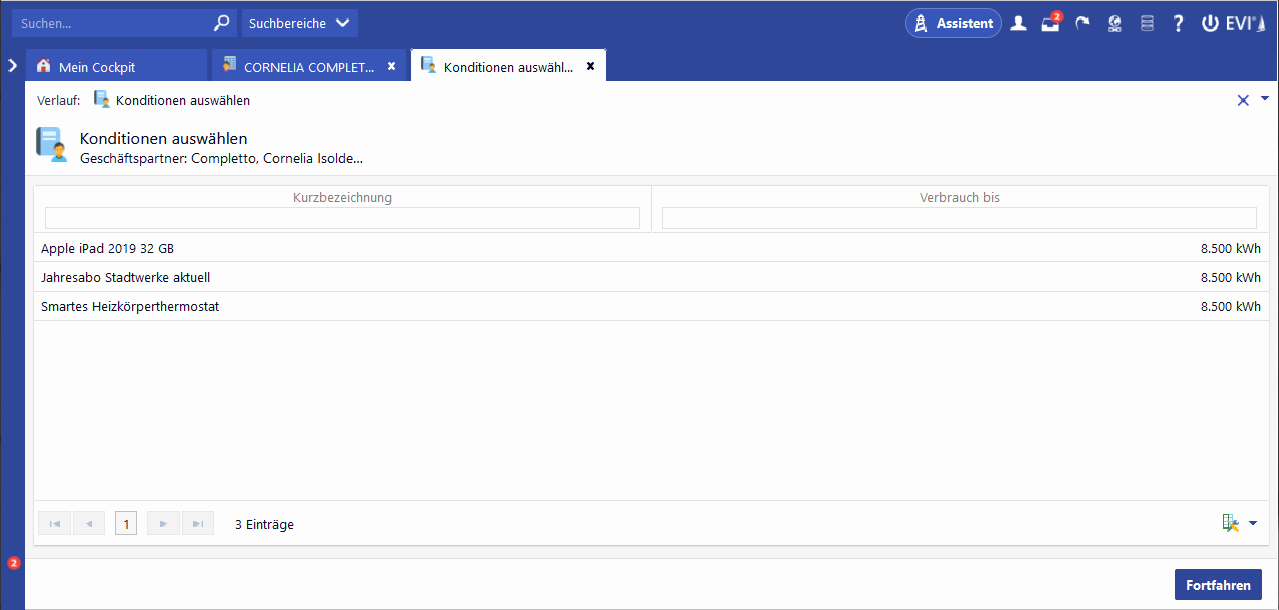The image size is (1279, 610).
Task: Open dropdown arrow beside table export icon
Action: (x=1253, y=523)
